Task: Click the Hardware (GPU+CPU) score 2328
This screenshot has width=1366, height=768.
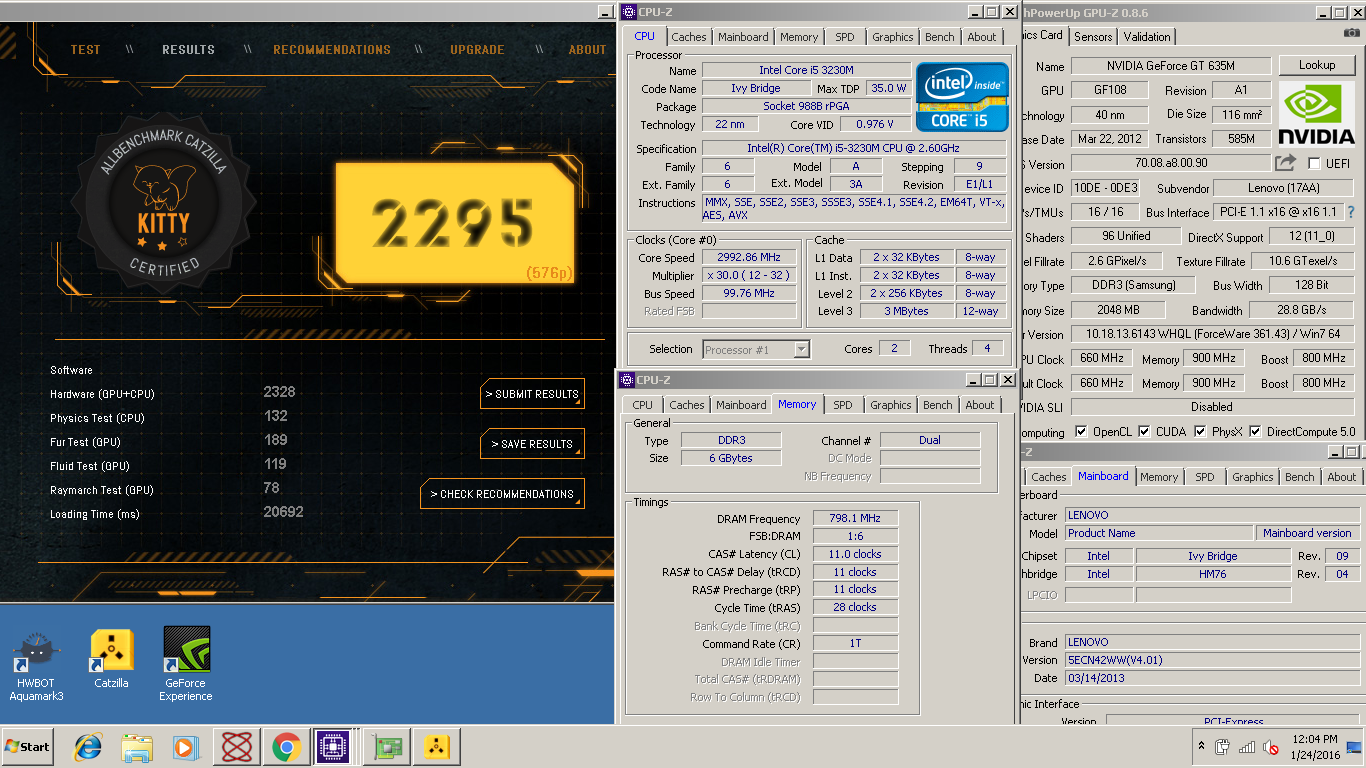Action: (279, 392)
